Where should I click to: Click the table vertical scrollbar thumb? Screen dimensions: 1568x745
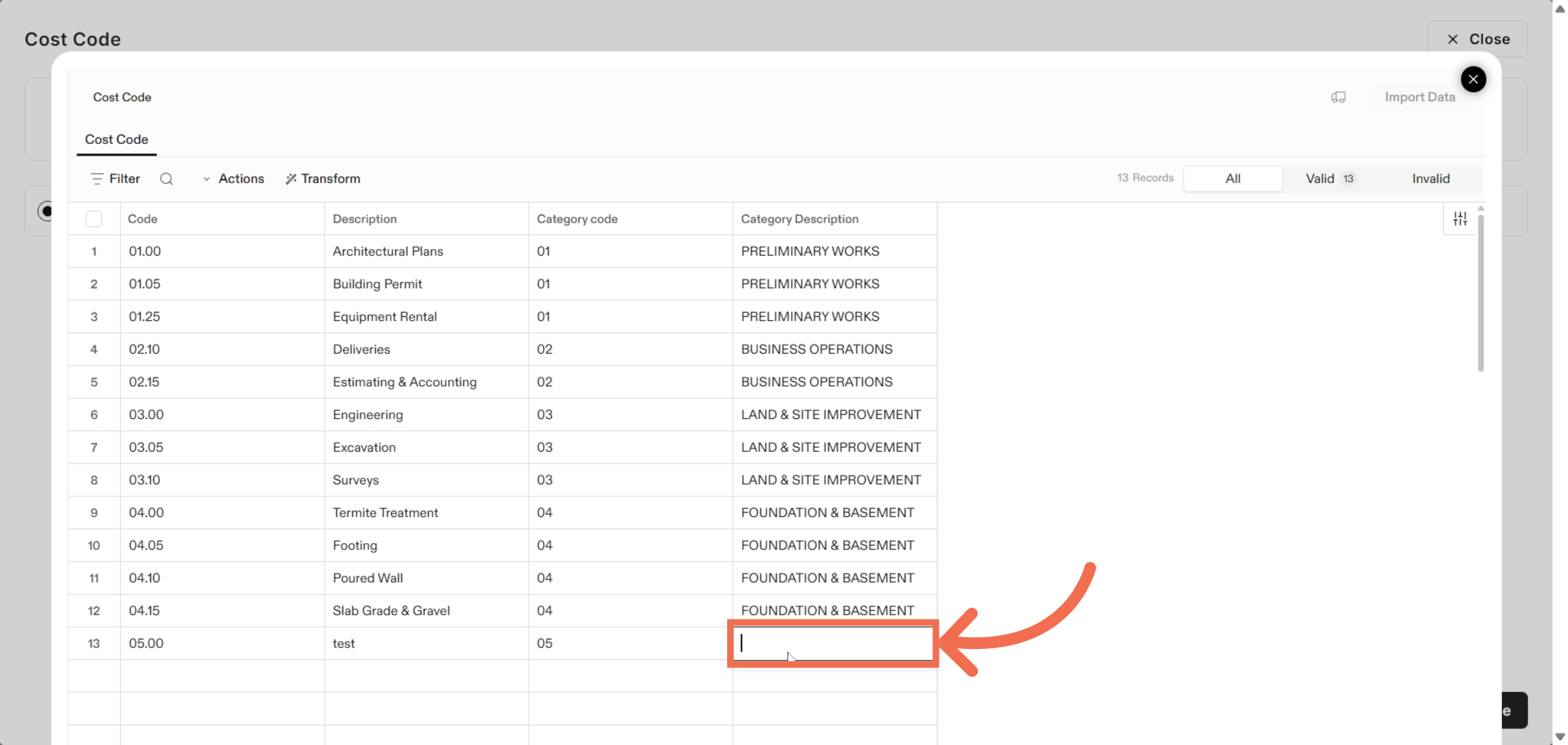tap(1480, 294)
